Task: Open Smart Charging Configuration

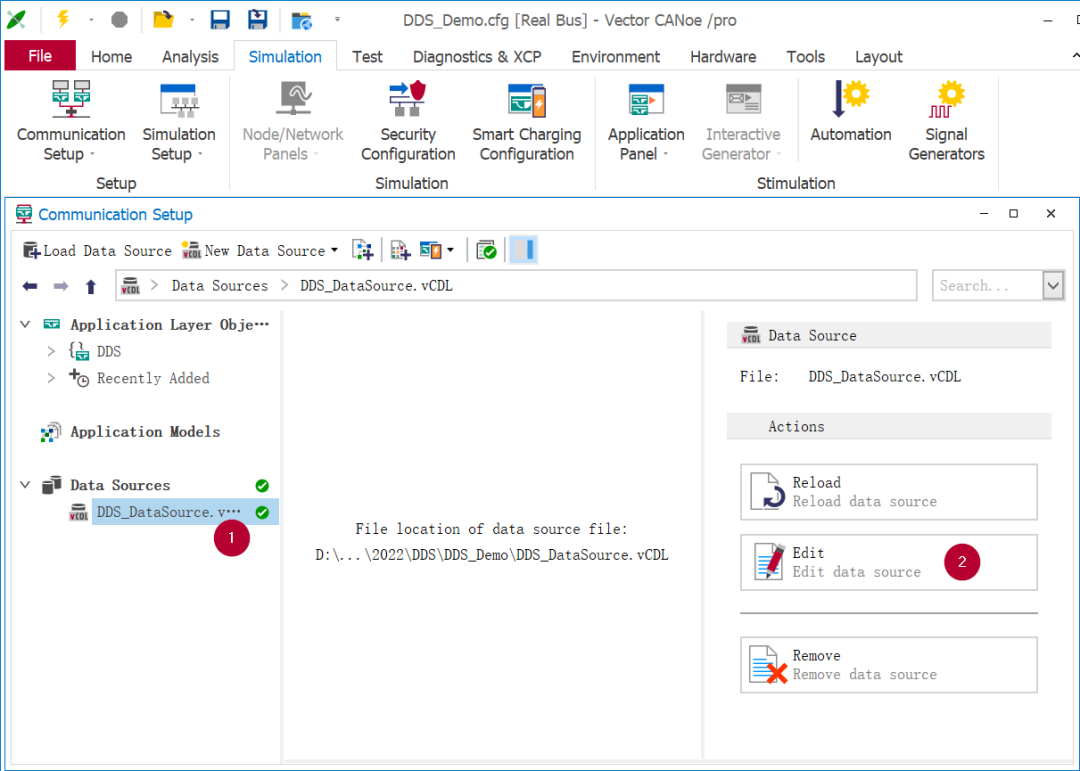Action: pyautogui.click(x=527, y=121)
